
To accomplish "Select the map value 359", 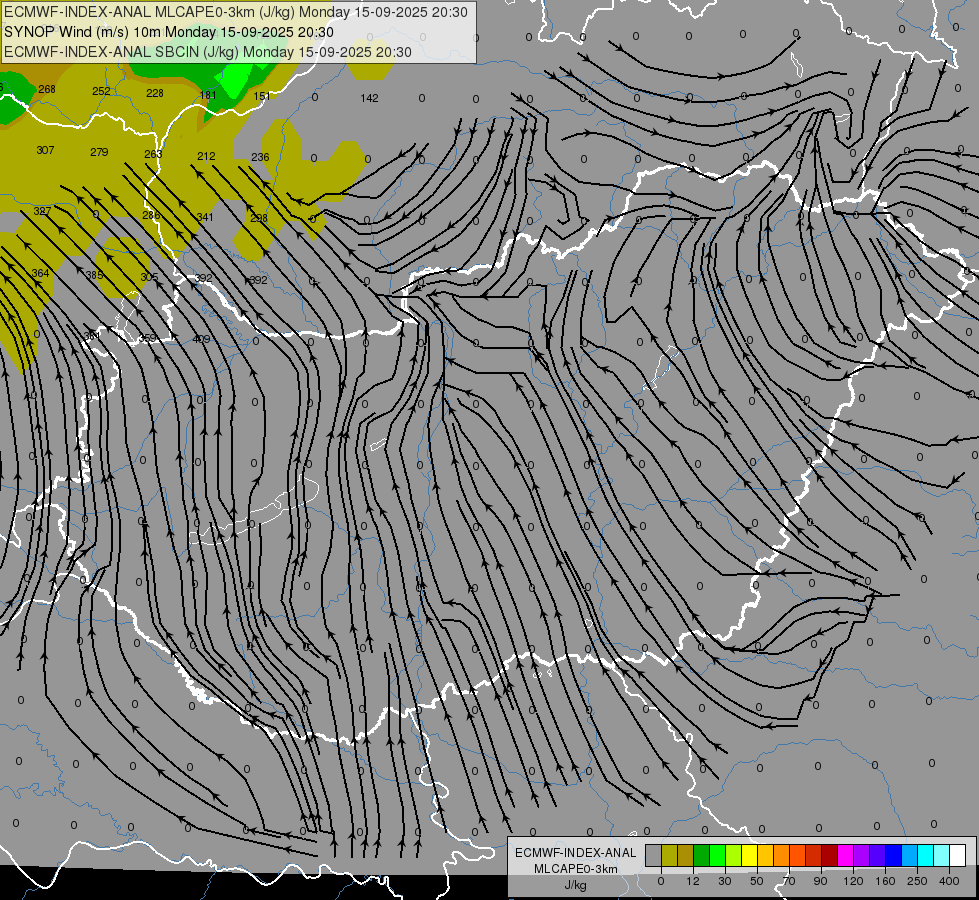I will point(147,338).
